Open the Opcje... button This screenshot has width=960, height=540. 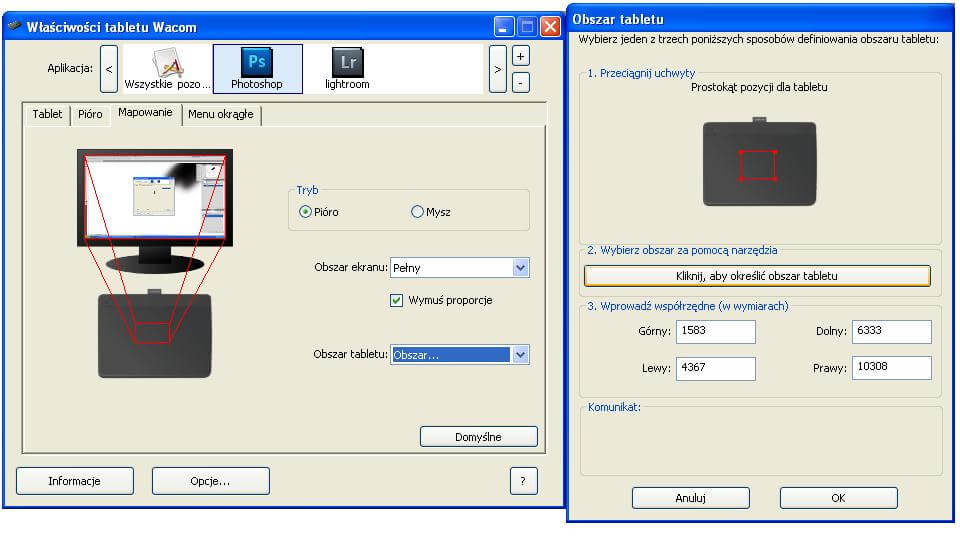click(x=211, y=481)
